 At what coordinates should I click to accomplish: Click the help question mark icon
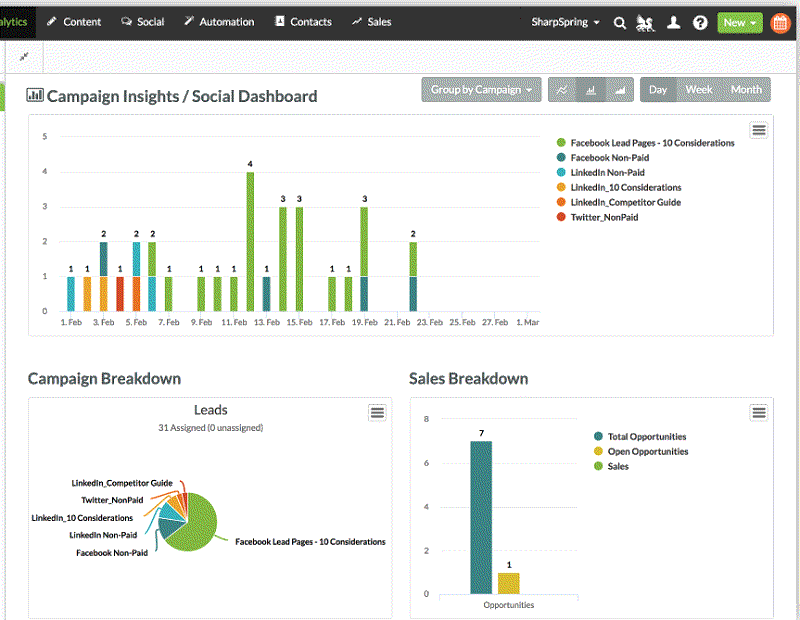[700, 22]
